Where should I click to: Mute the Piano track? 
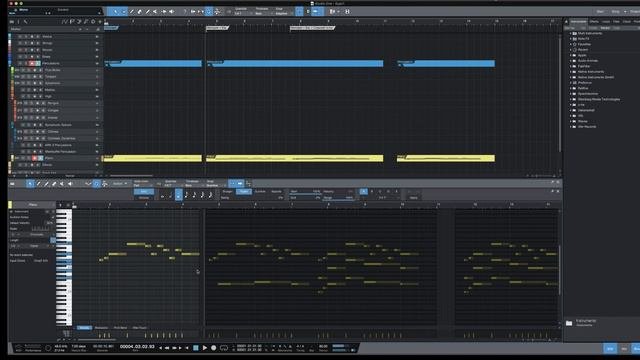[x=23, y=158]
